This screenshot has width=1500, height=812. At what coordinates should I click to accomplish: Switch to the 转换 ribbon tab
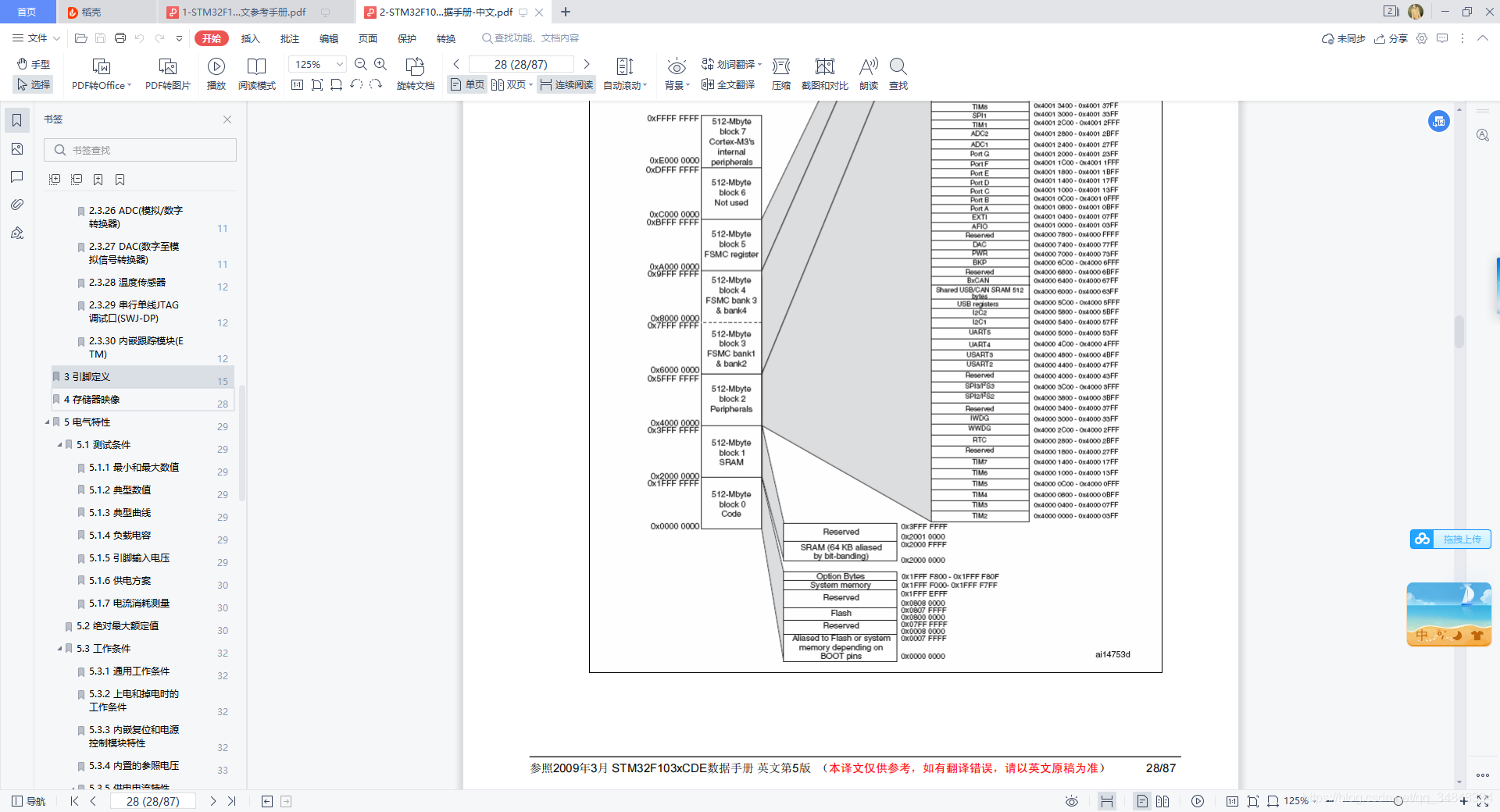point(446,38)
